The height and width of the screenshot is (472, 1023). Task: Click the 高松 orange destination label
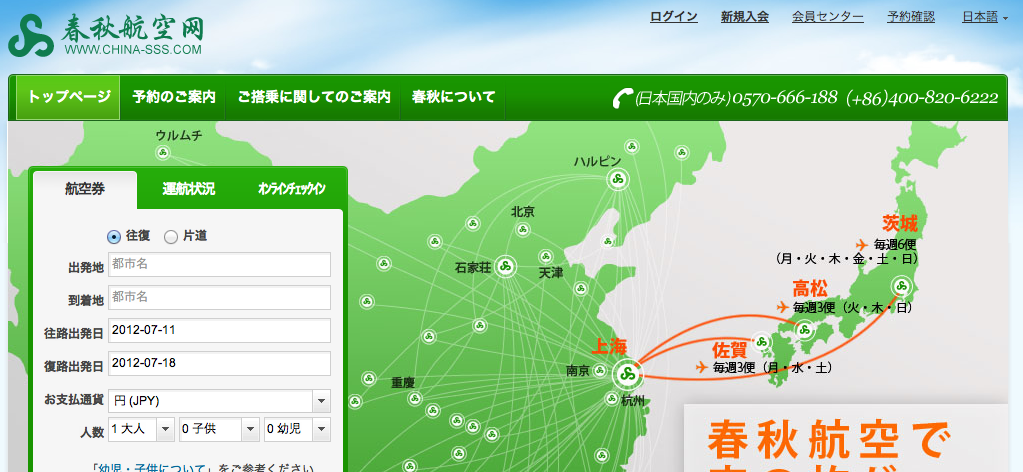(810, 288)
